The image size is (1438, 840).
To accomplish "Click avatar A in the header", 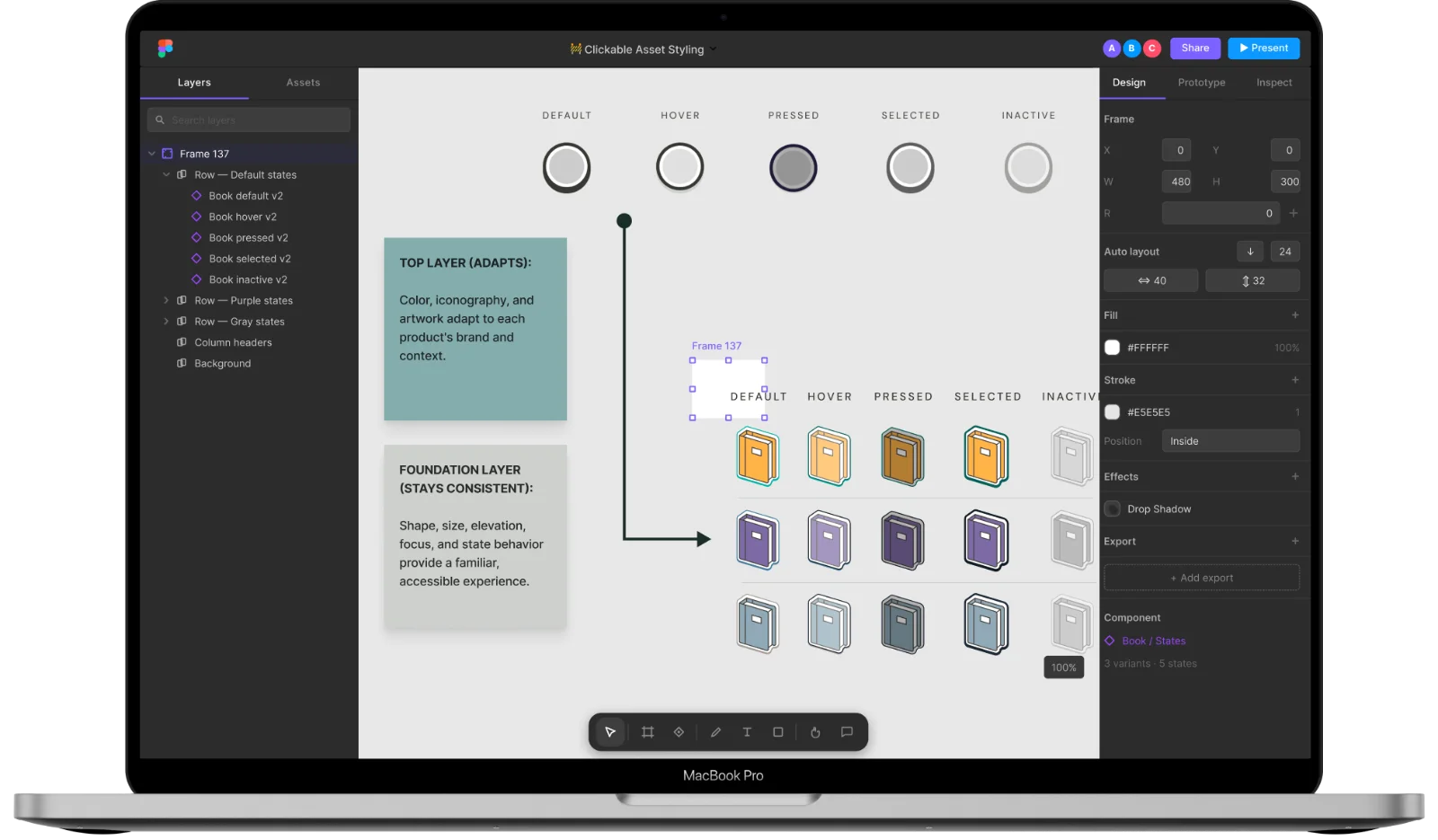I will tap(1112, 49).
